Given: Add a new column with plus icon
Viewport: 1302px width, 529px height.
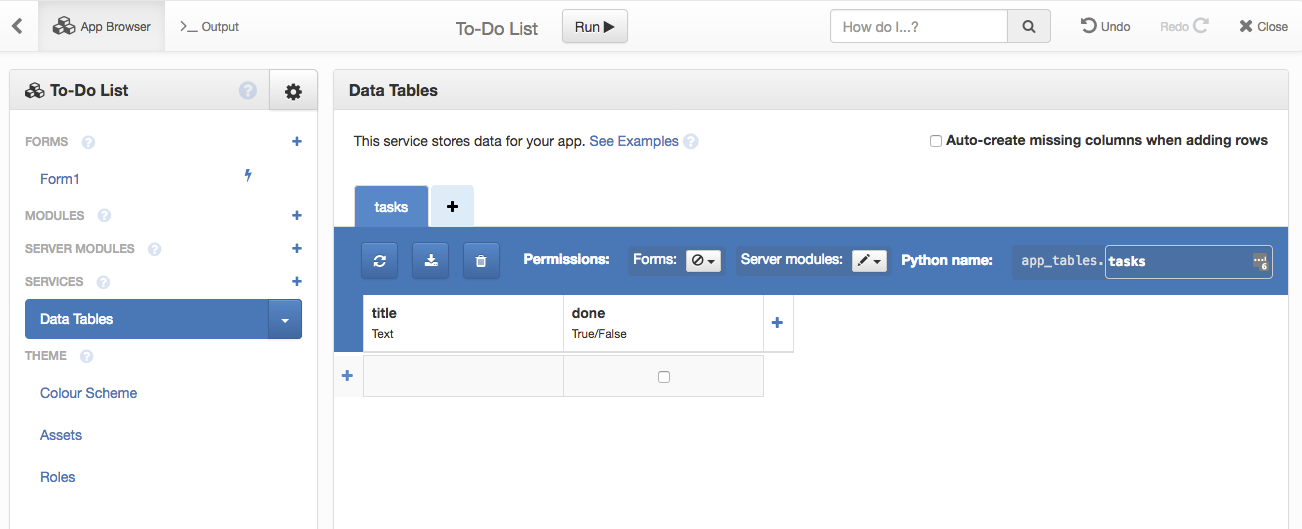Looking at the screenshot, I should click(777, 323).
